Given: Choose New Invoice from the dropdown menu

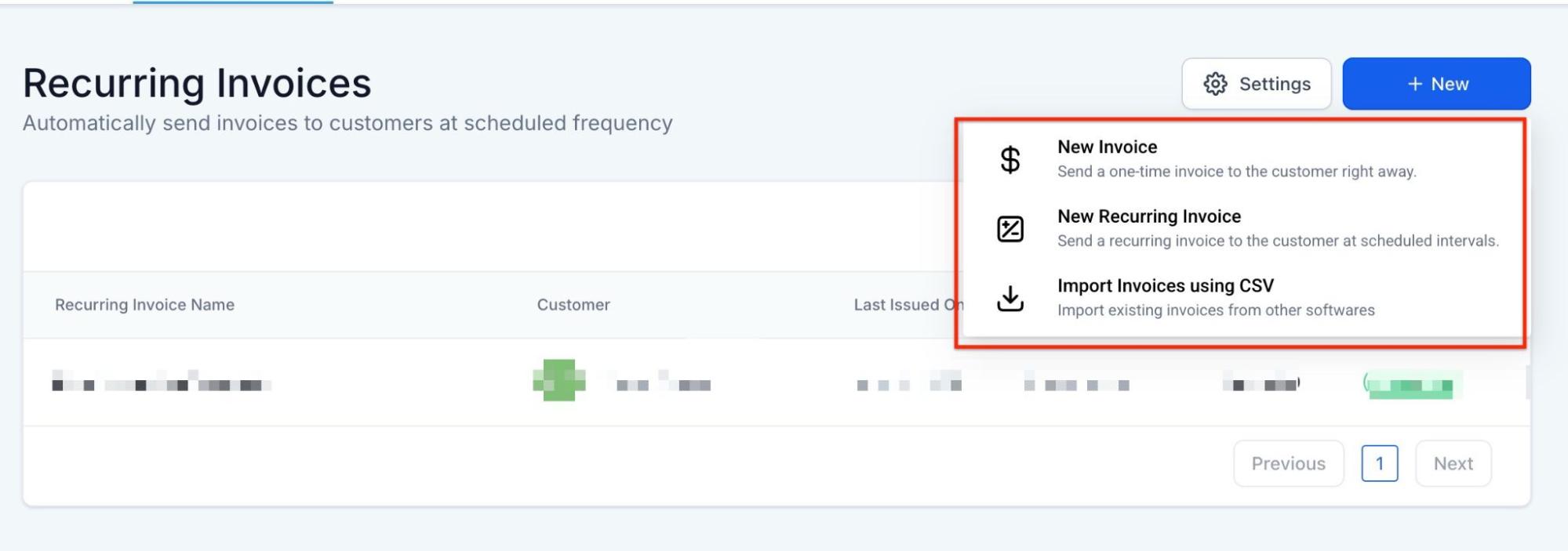Looking at the screenshot, I should (x=1107, y=147).
